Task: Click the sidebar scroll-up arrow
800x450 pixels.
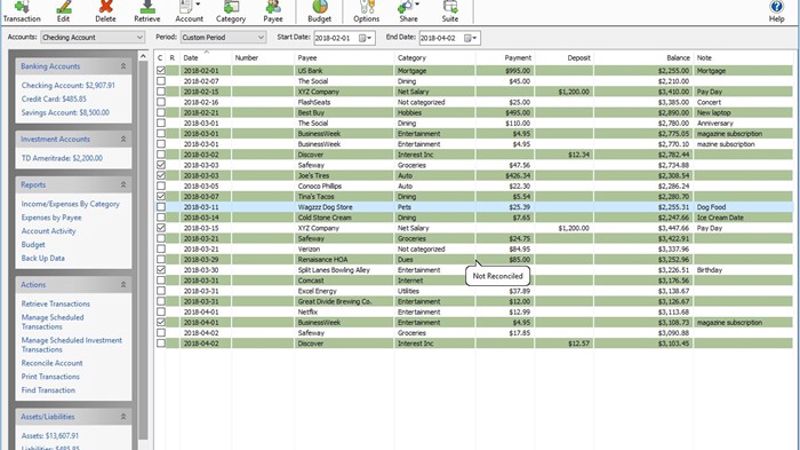Action: point(143,56)
